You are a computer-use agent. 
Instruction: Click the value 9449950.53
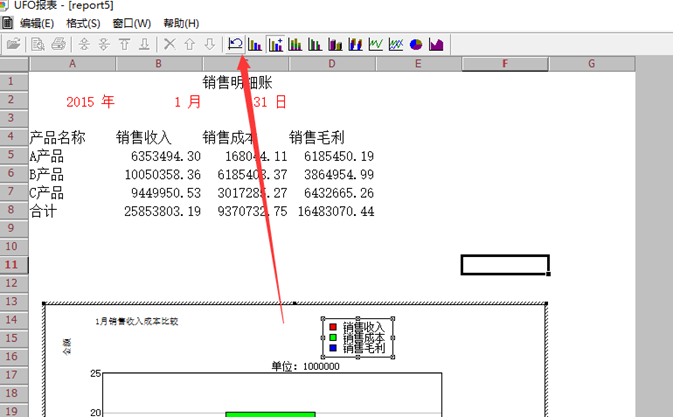166,193
